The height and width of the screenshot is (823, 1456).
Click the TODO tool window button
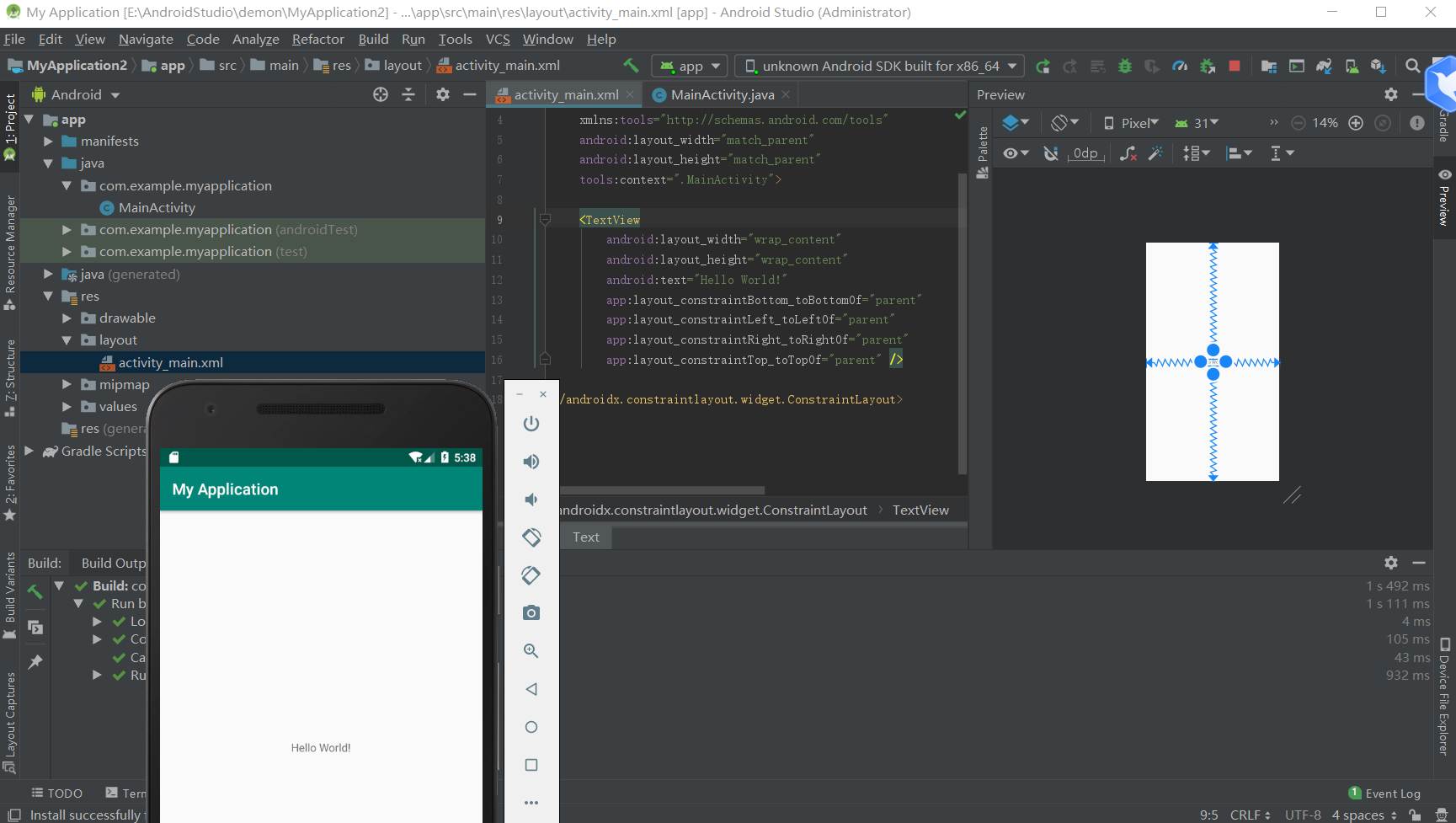[x=57, y=794]
